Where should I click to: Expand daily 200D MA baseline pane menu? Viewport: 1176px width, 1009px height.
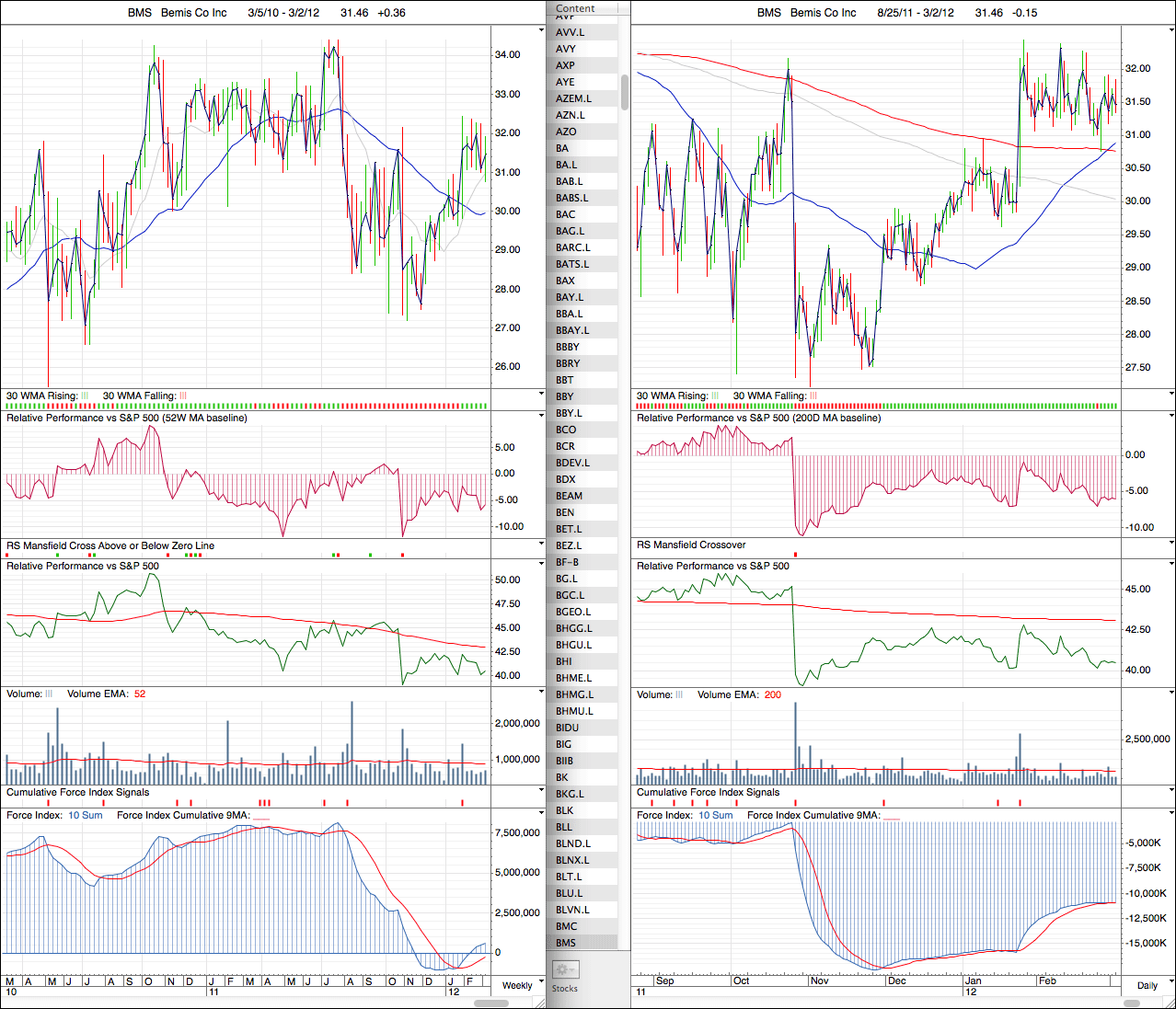pyautogui.click(x=1170, y=417)
